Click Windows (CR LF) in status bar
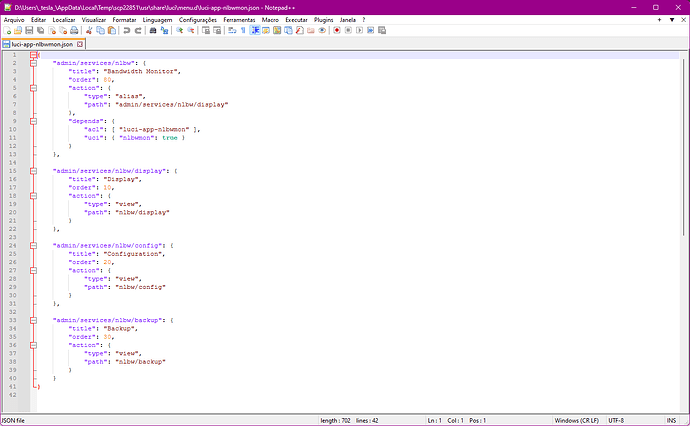This screenshot has width=690, height=426. (576, 421)
